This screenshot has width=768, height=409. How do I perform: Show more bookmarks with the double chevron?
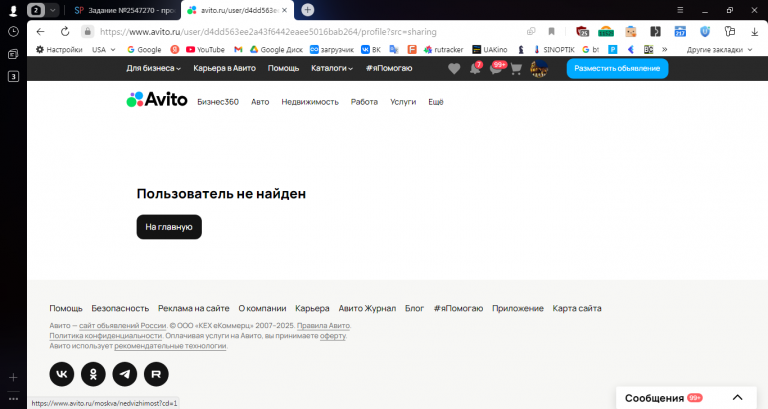(665, 49)
